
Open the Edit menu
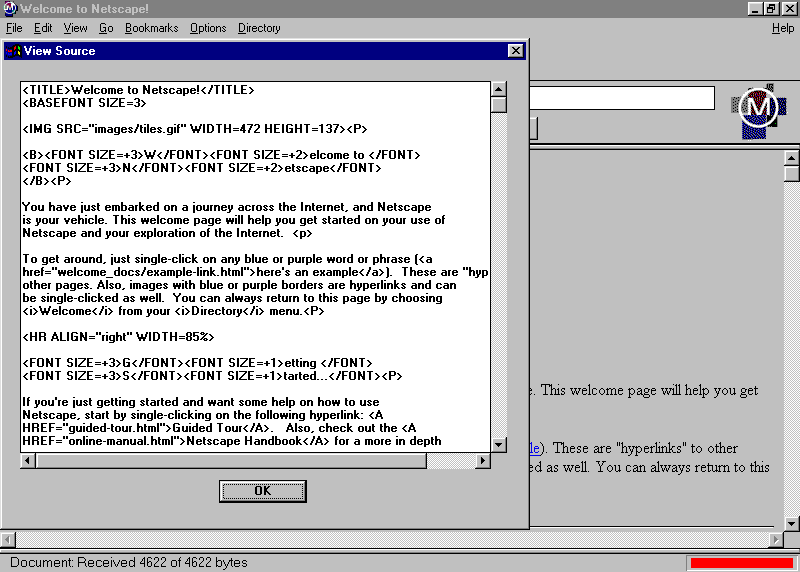(43, 28)
